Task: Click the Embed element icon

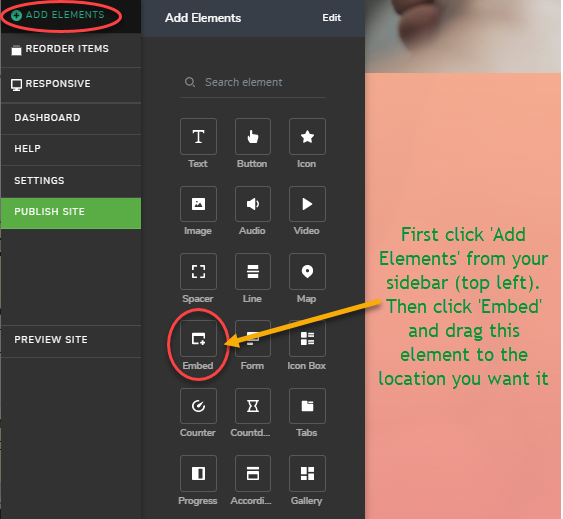Action: click(198, 339)
